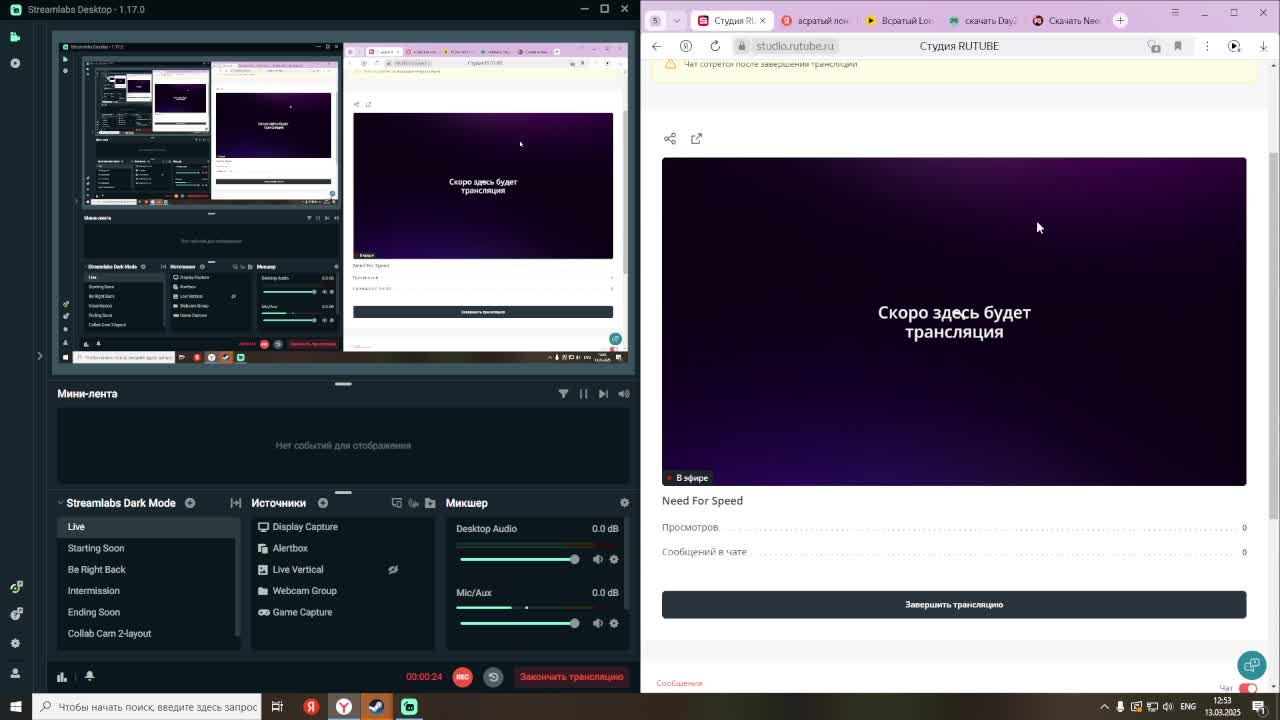The image size is (1280, 720).
Task: Toggle the Чат switch on RUTUBE page
Action: point(1247,688)
